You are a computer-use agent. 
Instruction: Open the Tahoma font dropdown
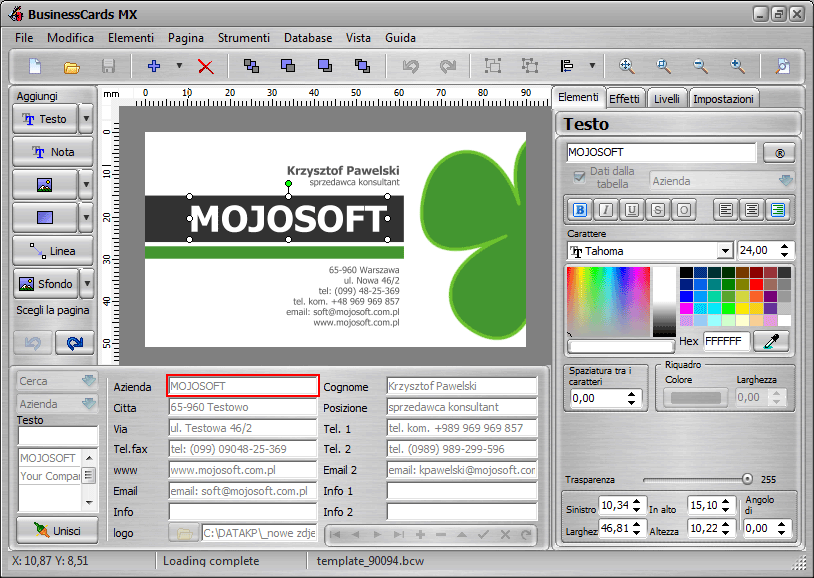point(725,251)
